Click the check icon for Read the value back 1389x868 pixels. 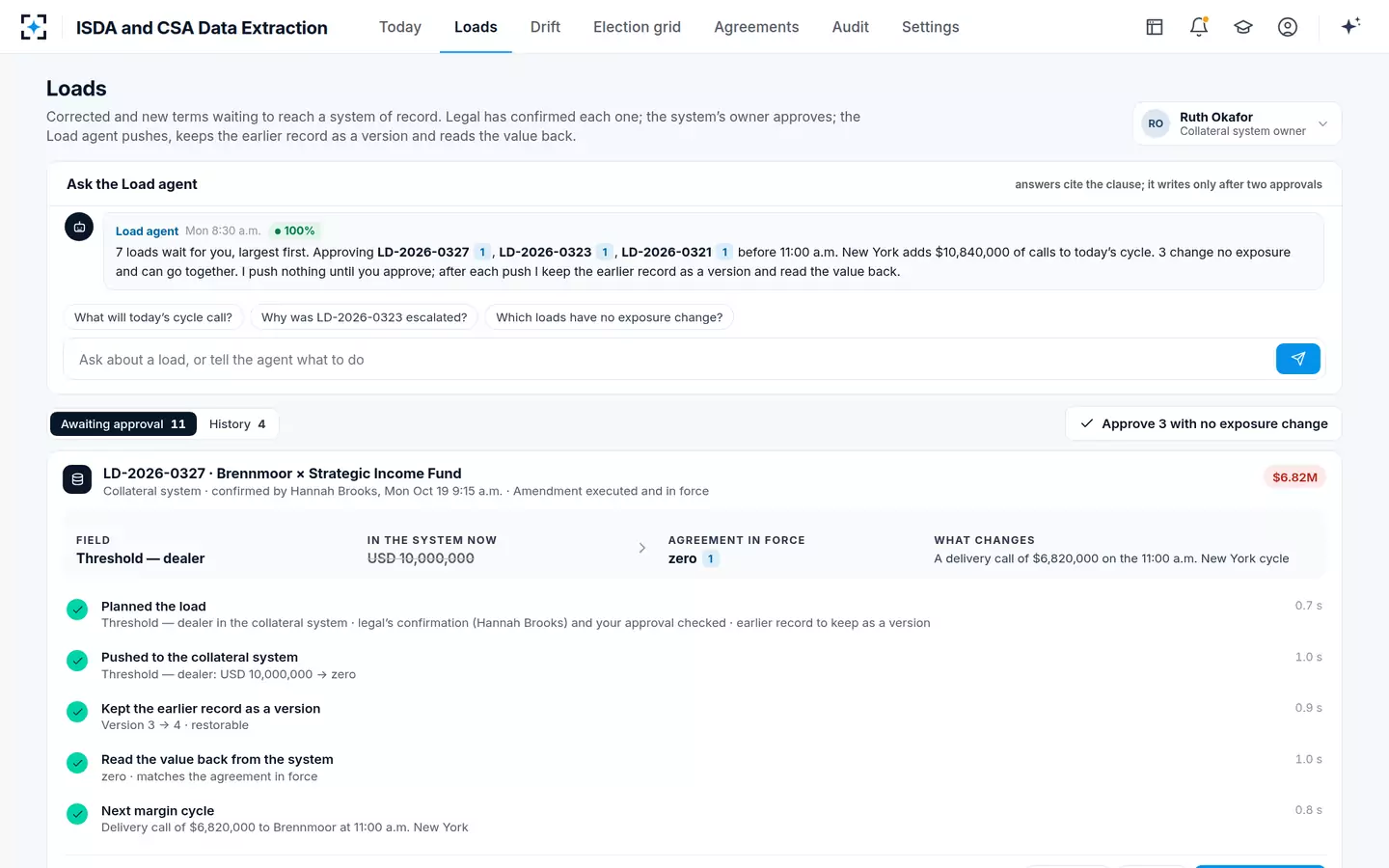click(x=77, y=763)
